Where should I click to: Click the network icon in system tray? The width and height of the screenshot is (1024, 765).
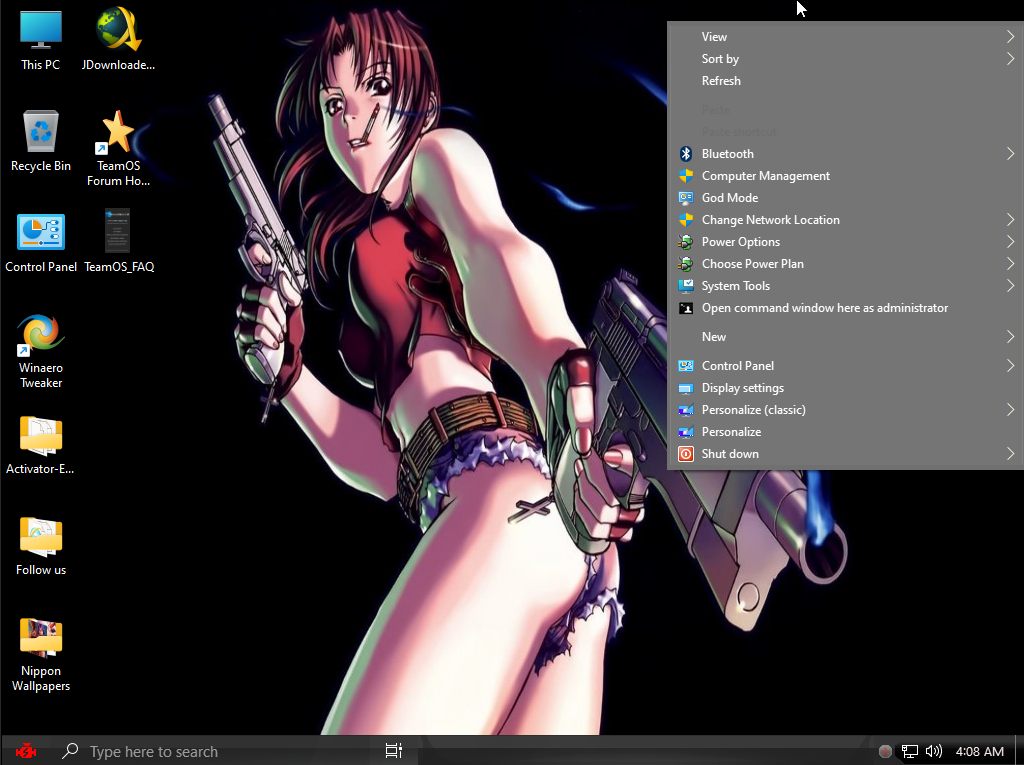(x=910, y=751)
